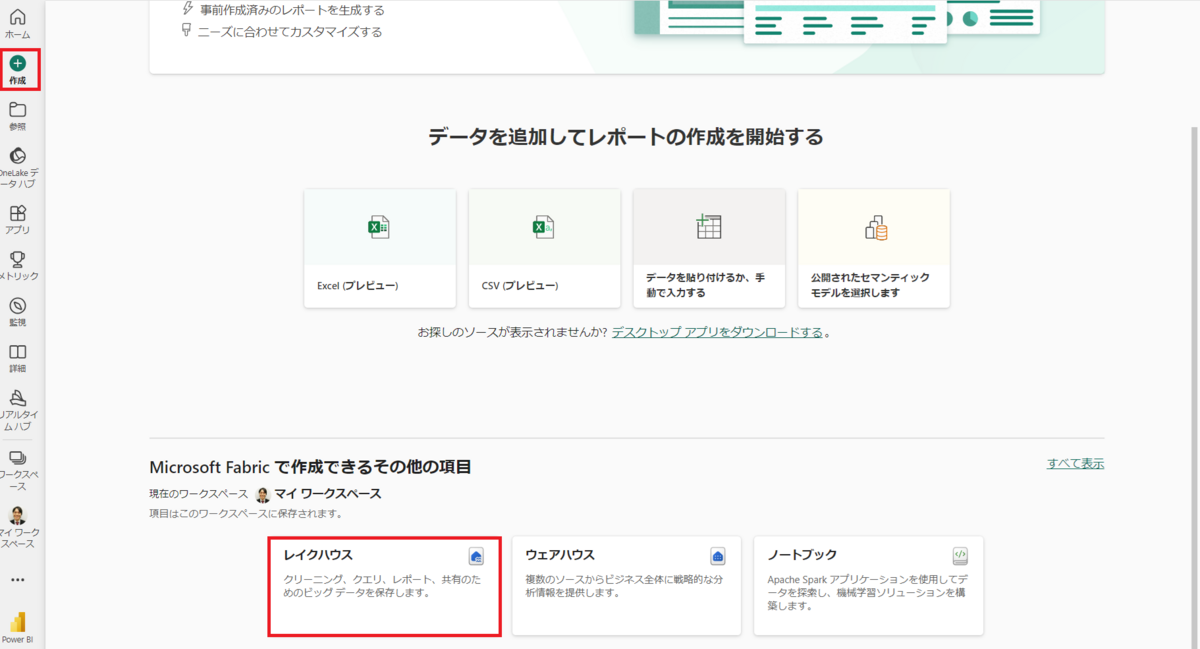Click the Excel file icon in the Excel (プレビュー) card

click(x=379, y=228)
